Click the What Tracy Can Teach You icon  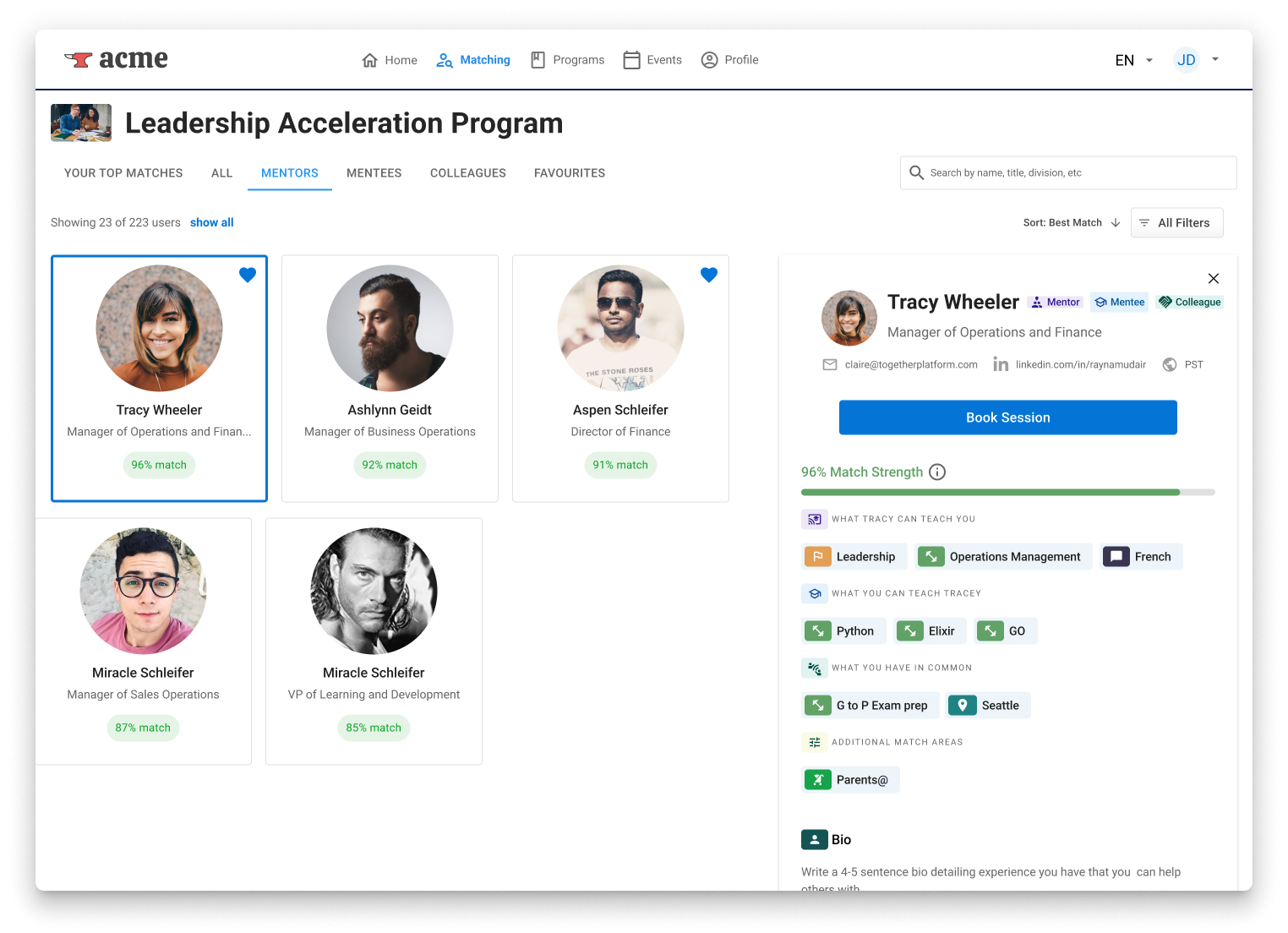[814, 519]
